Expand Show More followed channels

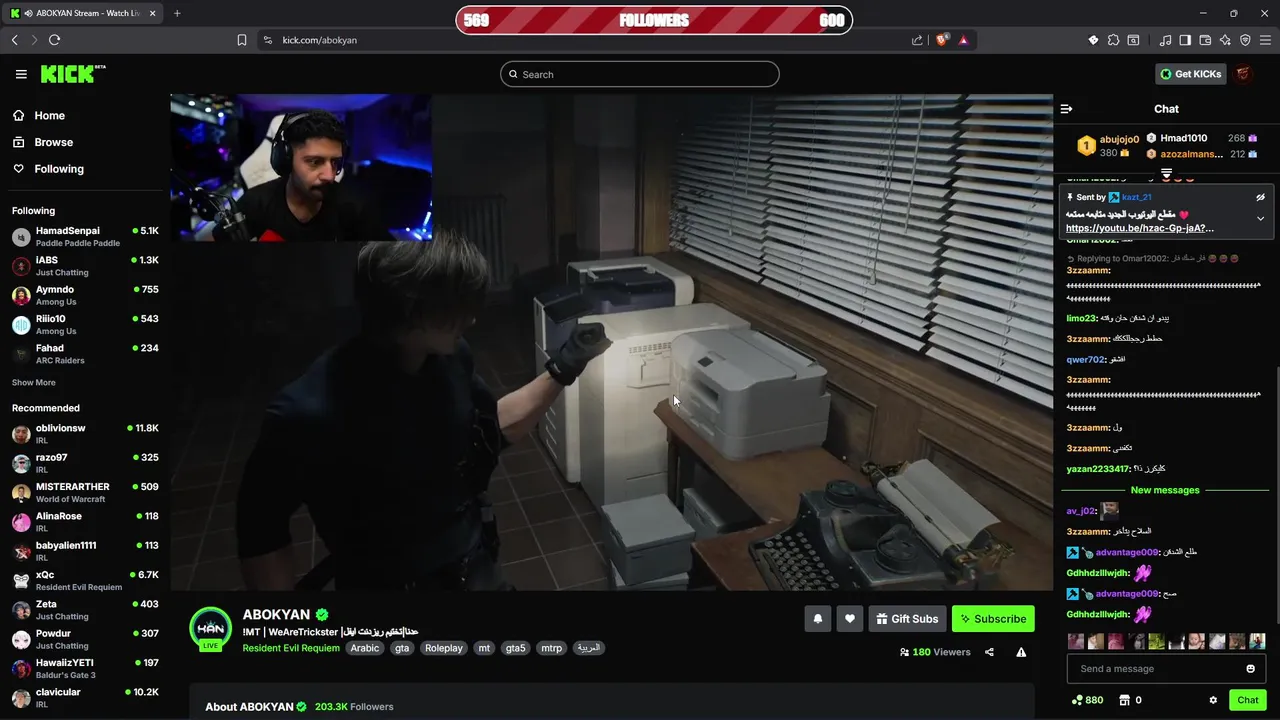(x=34, y=383)
